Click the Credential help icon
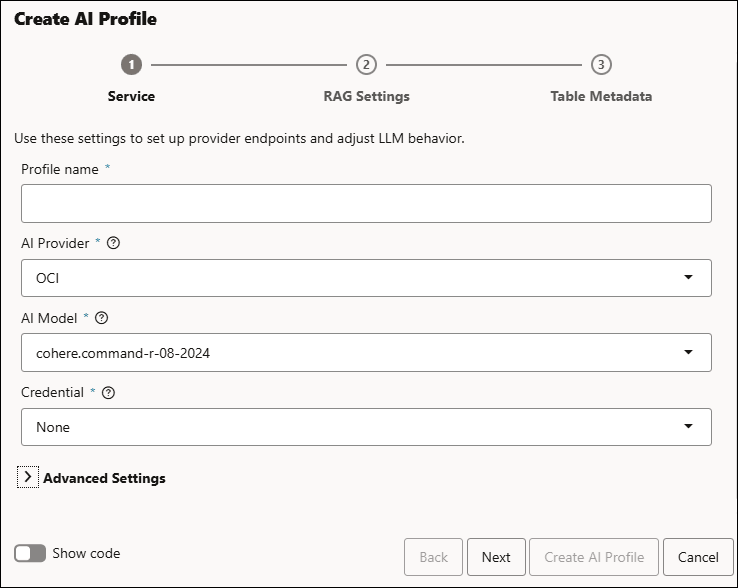 [109, 393]
